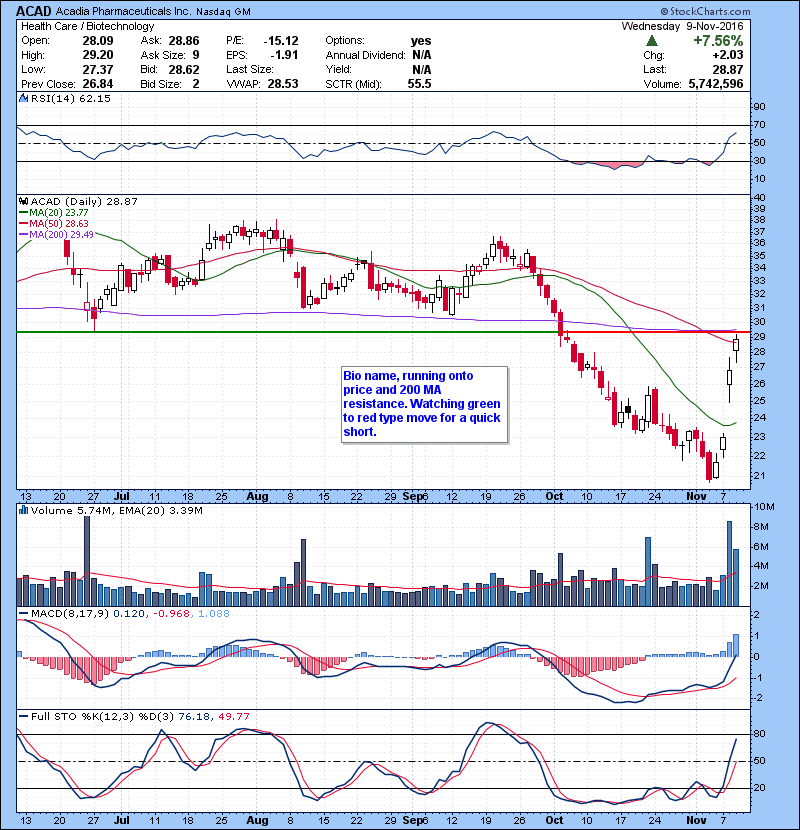The width and height of the screenshot is (800, 830).
Task: Click the Prev Close 26.84 value
Action: click(x=98, y=84)
